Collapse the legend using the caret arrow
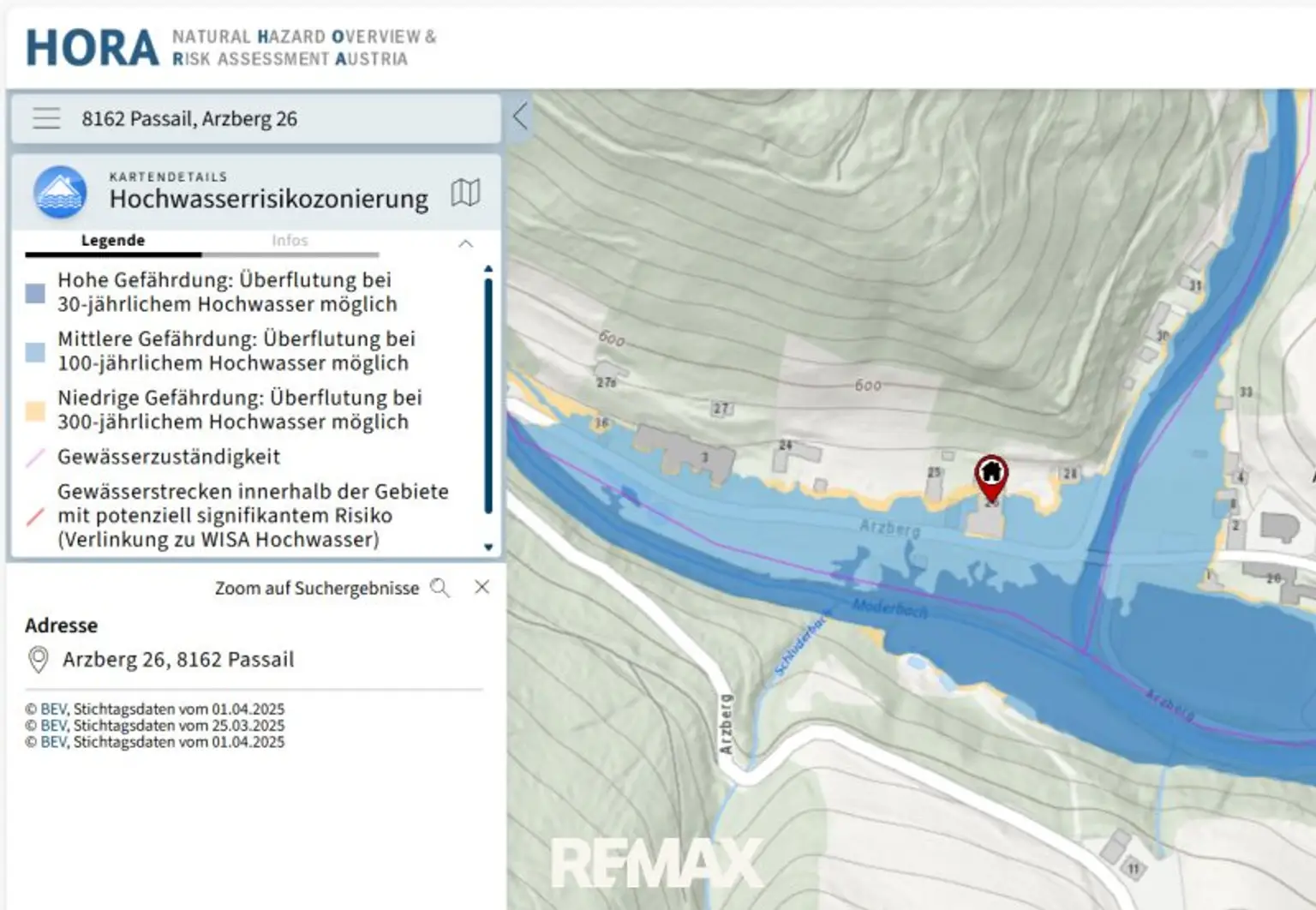Image resolution: width=1316 pixels, height=910 pixels. (x=465, y=243)
